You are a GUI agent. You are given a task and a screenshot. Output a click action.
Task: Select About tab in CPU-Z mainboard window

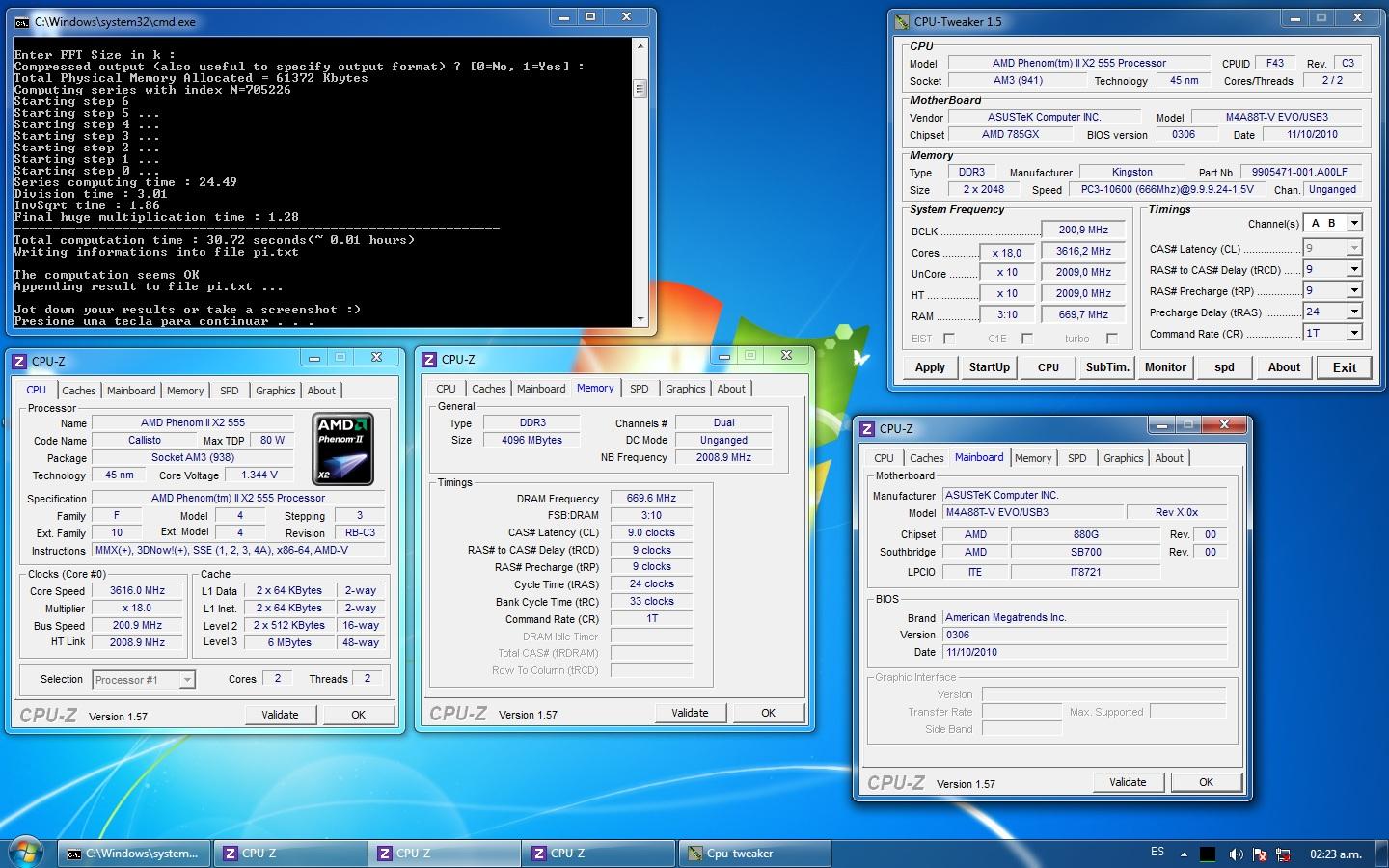pyautogui.click(x=1169, y=458)
